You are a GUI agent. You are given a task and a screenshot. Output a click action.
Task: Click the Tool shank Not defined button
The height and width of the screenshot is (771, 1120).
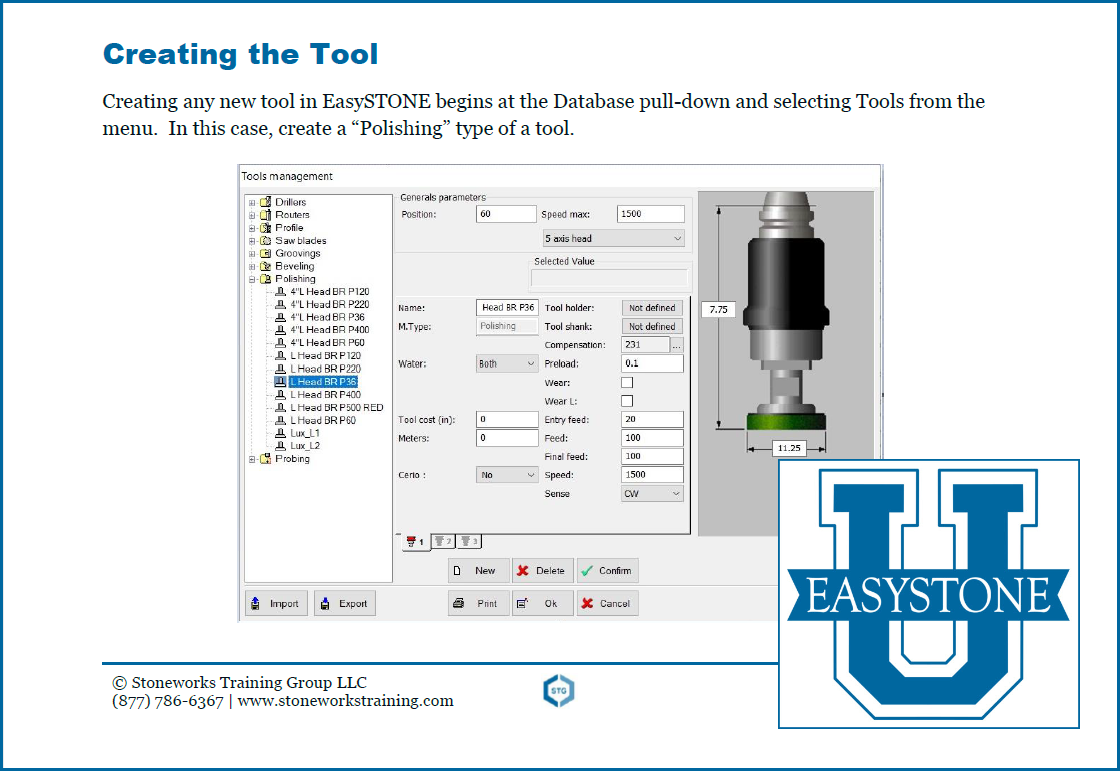click(652, 327)
